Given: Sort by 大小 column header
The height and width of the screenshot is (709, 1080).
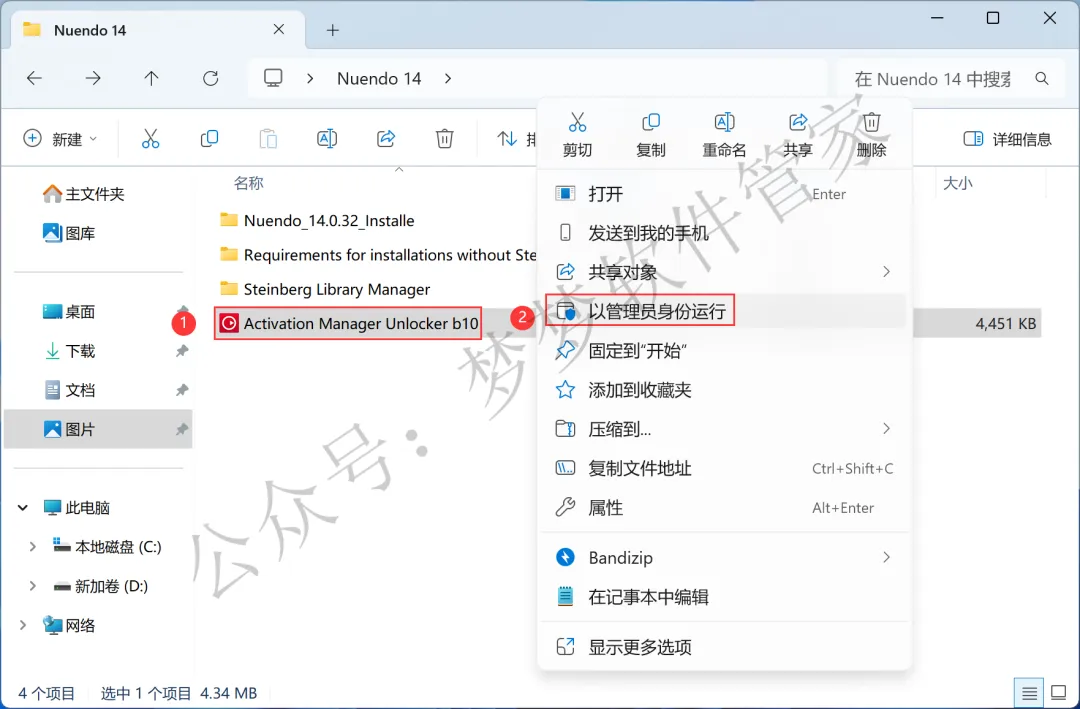Looking at the screenshot, I should click(x=957, y=183).
